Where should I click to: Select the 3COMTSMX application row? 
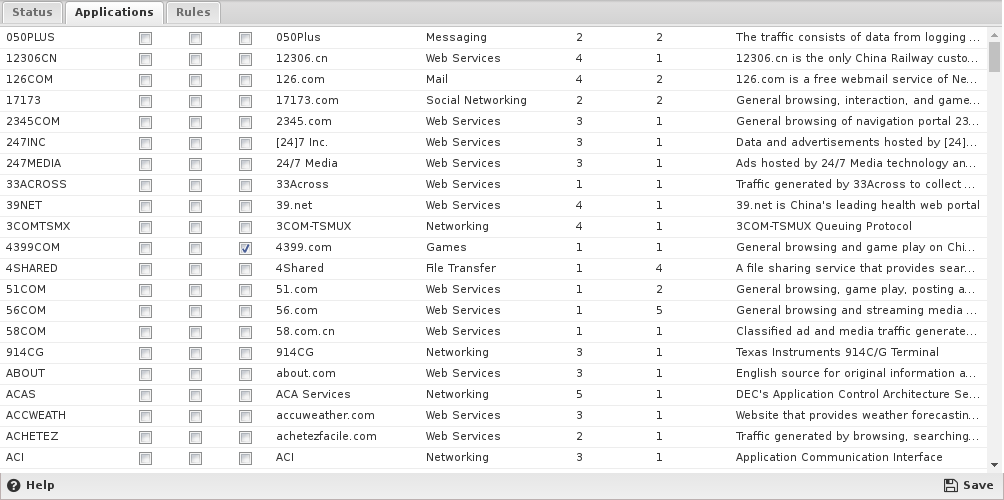pos(494,227)
